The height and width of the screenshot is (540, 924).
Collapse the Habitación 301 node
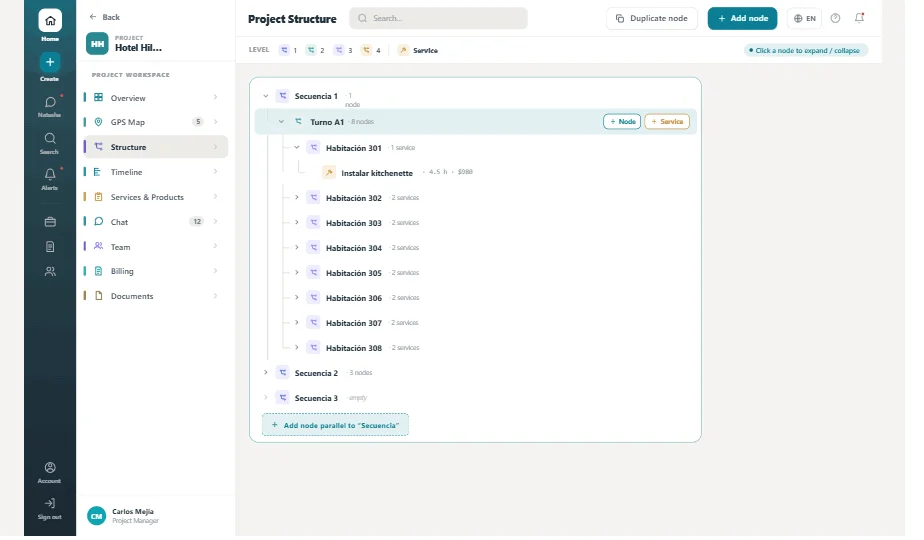click(297, 147)
